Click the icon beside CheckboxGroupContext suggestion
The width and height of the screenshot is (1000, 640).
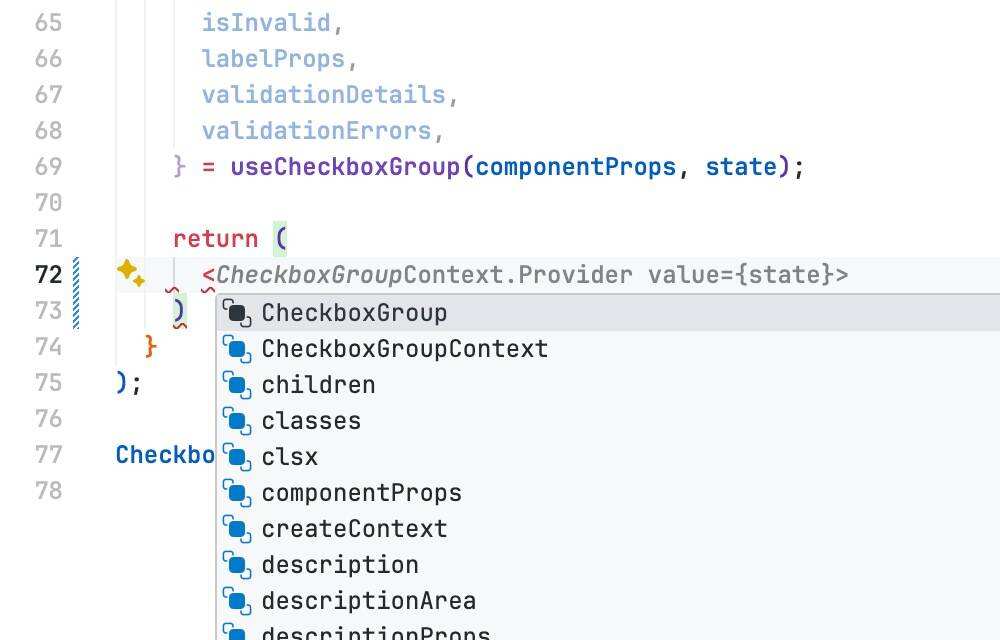pyautogui.click(x=237, y=349)
